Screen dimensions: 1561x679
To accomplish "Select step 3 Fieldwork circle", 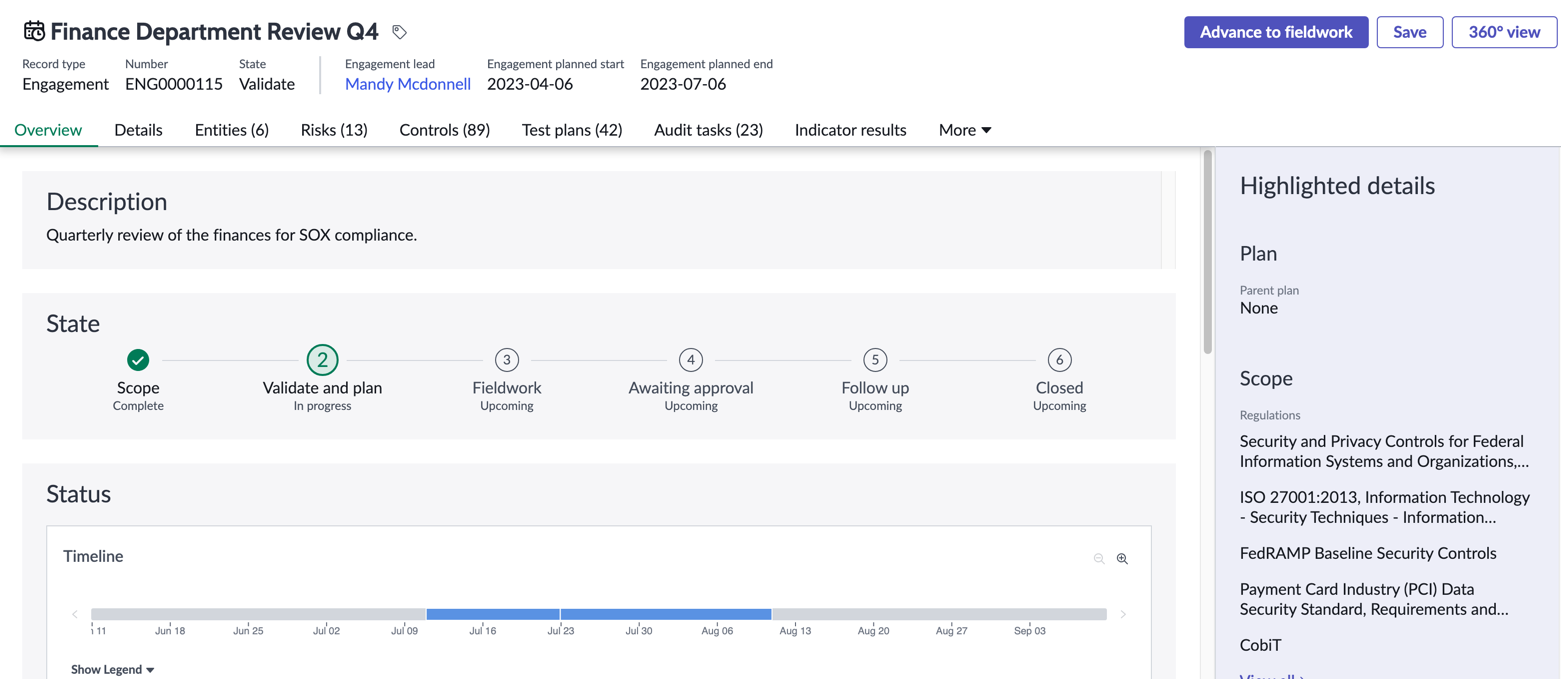I will 507,359.
